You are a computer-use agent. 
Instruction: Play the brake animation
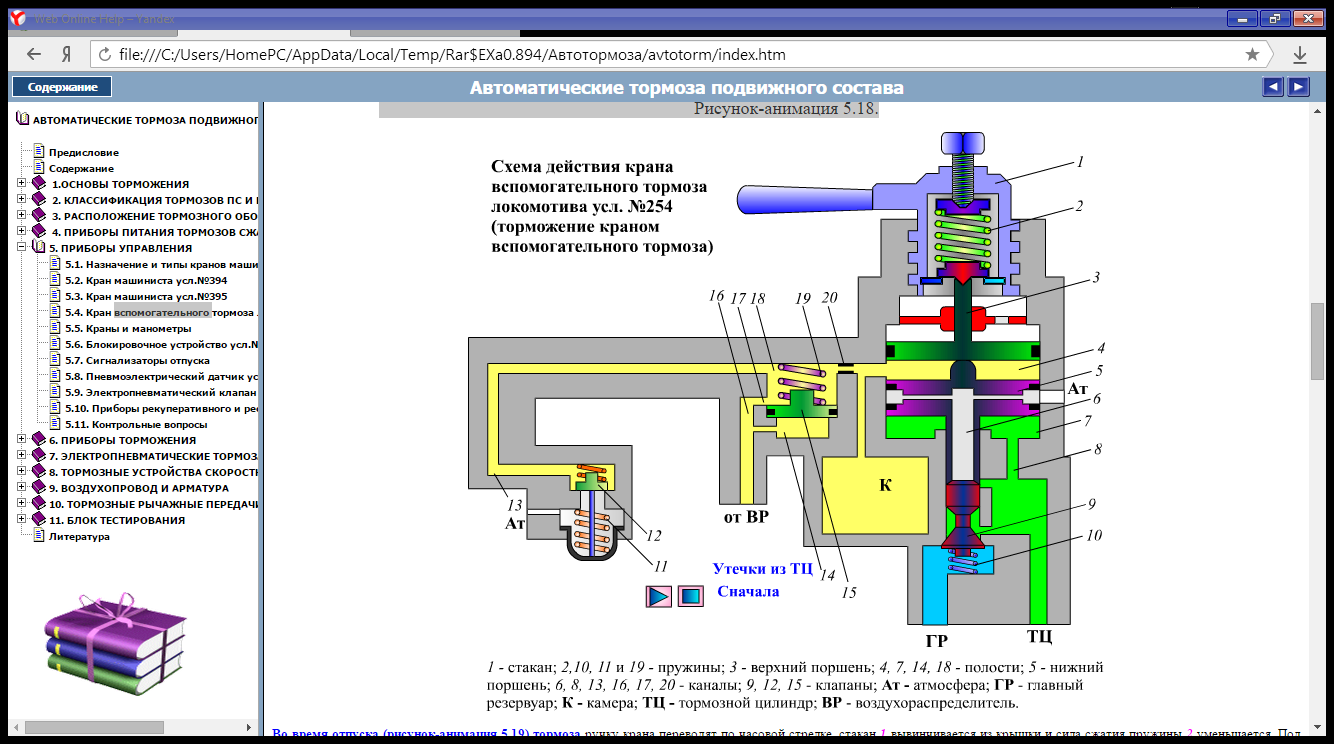[x=659, y=597]
